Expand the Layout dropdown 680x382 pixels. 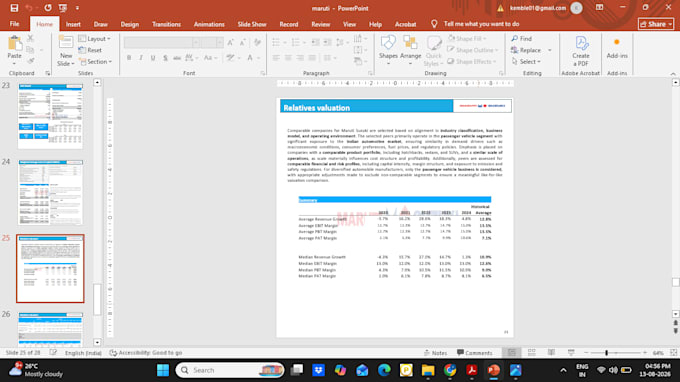(x=95, y=39)
